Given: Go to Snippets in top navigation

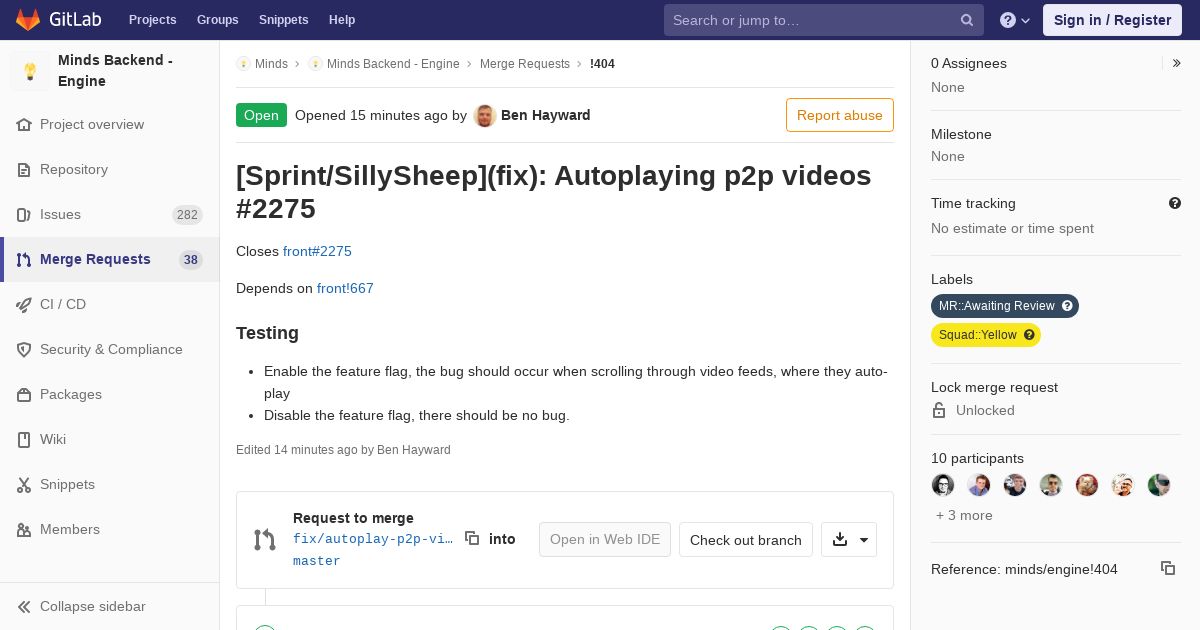Looking at the screenshot, I should tap(283, 20).
